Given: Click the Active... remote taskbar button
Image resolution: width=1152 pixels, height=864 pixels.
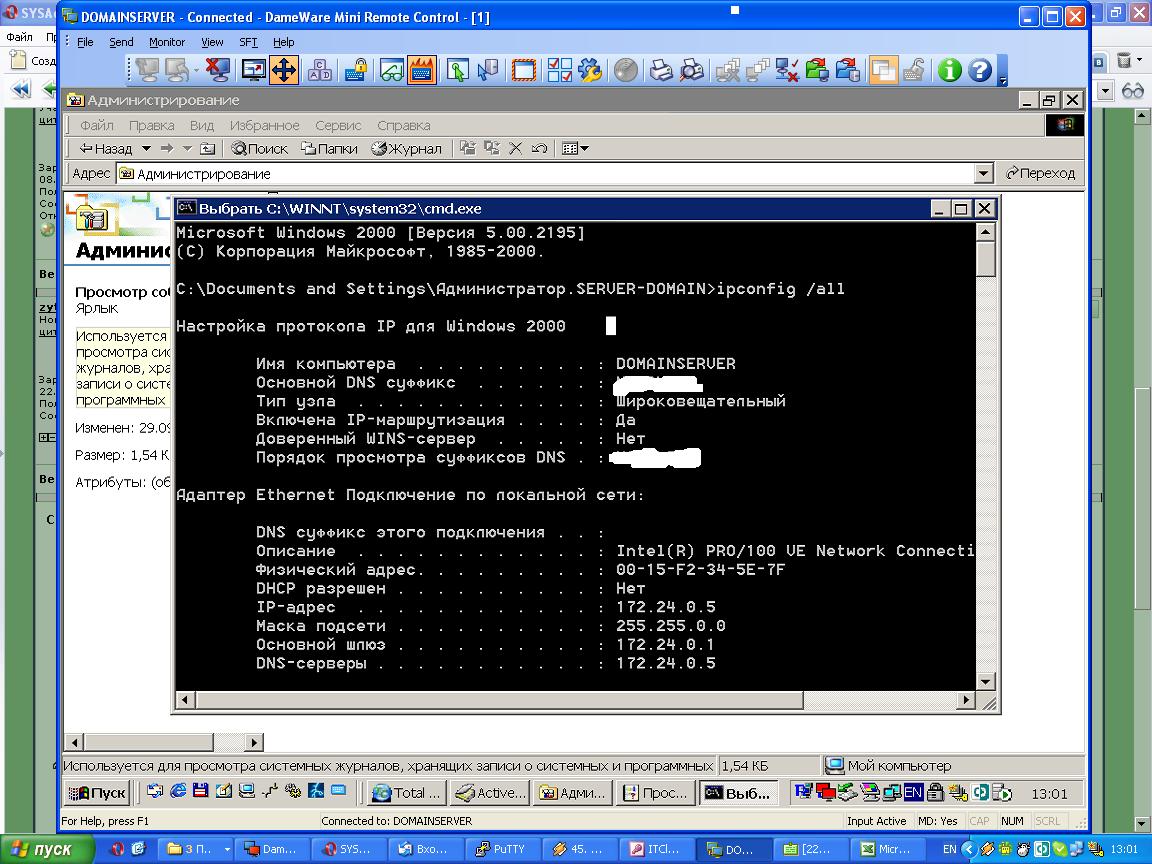Looking at the screenshot, I should (x=490, y=793).
